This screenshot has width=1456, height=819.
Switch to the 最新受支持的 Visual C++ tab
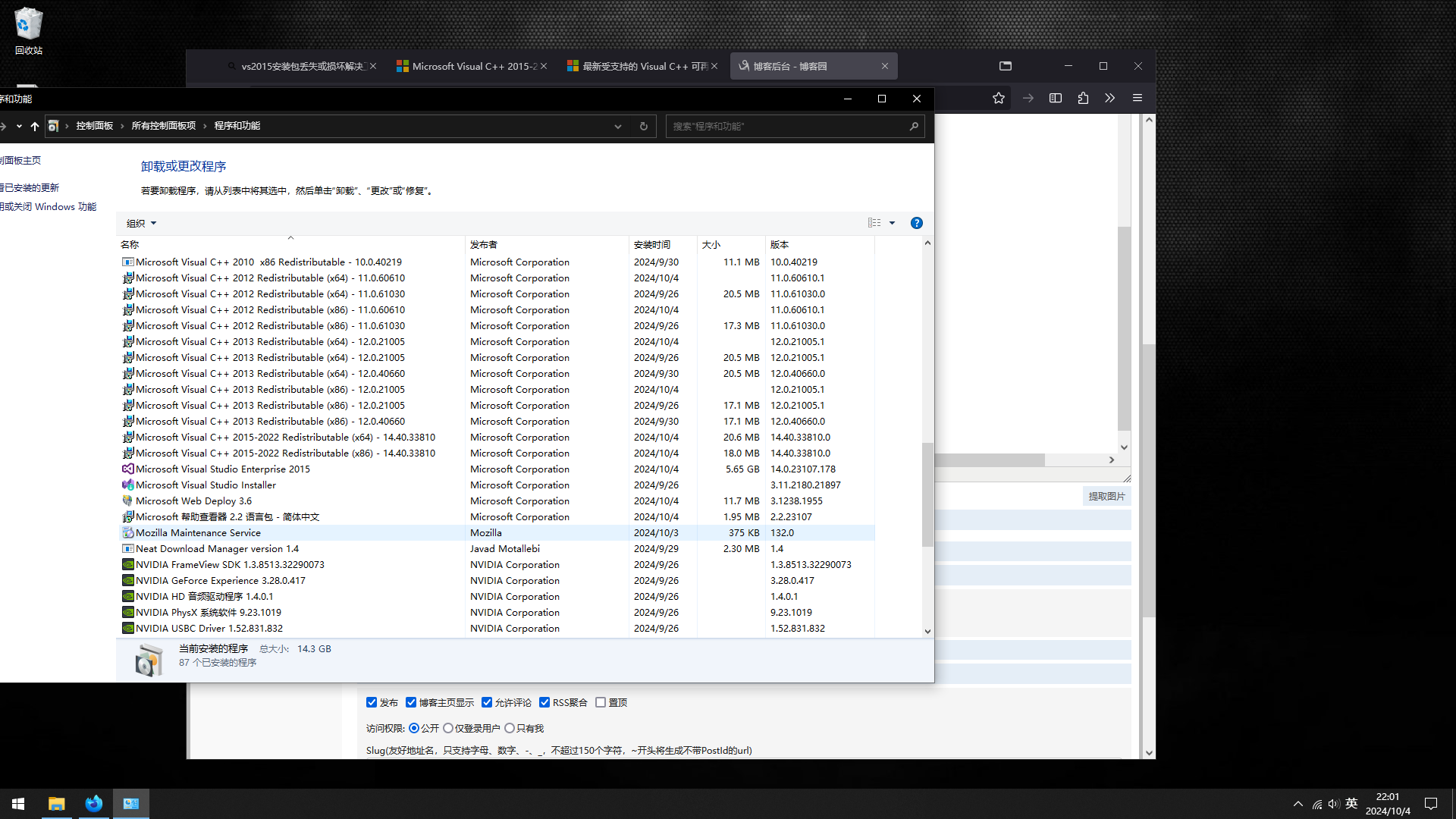coord(642,66)
